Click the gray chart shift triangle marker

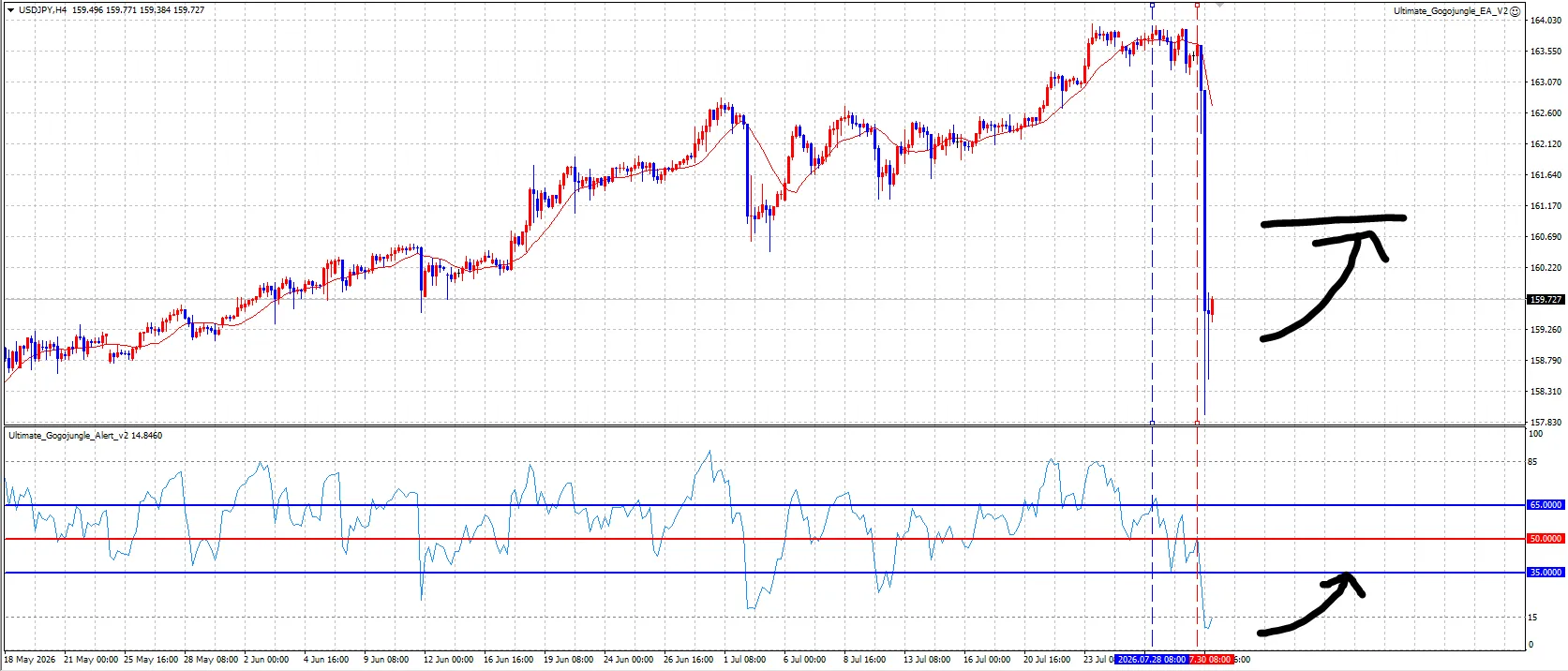coord(1219,5)
